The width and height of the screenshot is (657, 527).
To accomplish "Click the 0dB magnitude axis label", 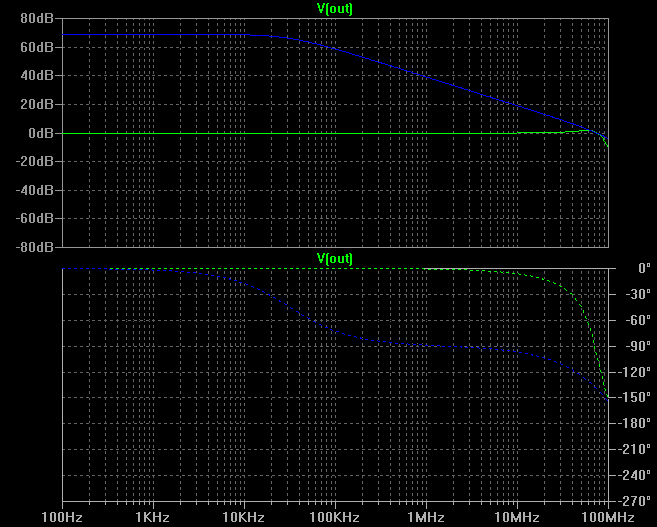I will pos(41,133).
